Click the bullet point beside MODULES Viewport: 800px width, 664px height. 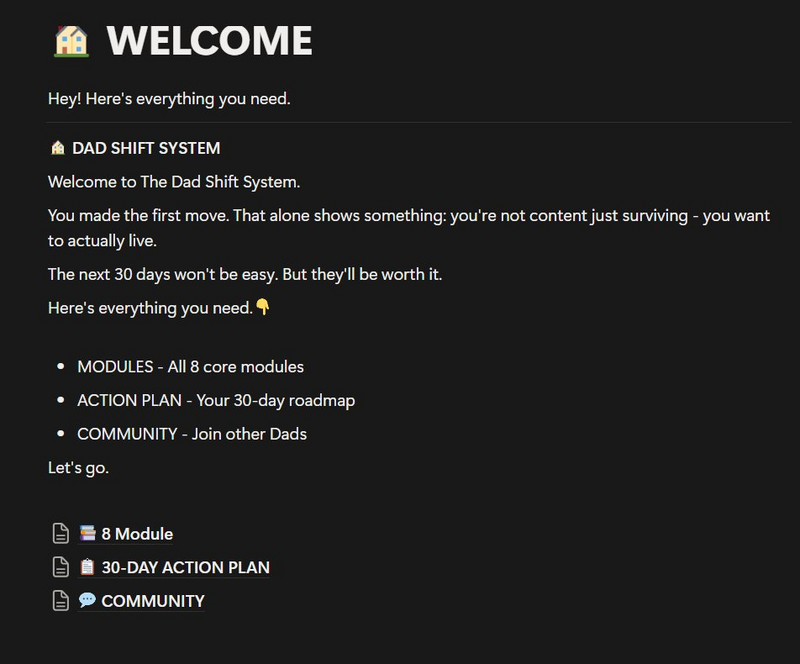(60, 366)
